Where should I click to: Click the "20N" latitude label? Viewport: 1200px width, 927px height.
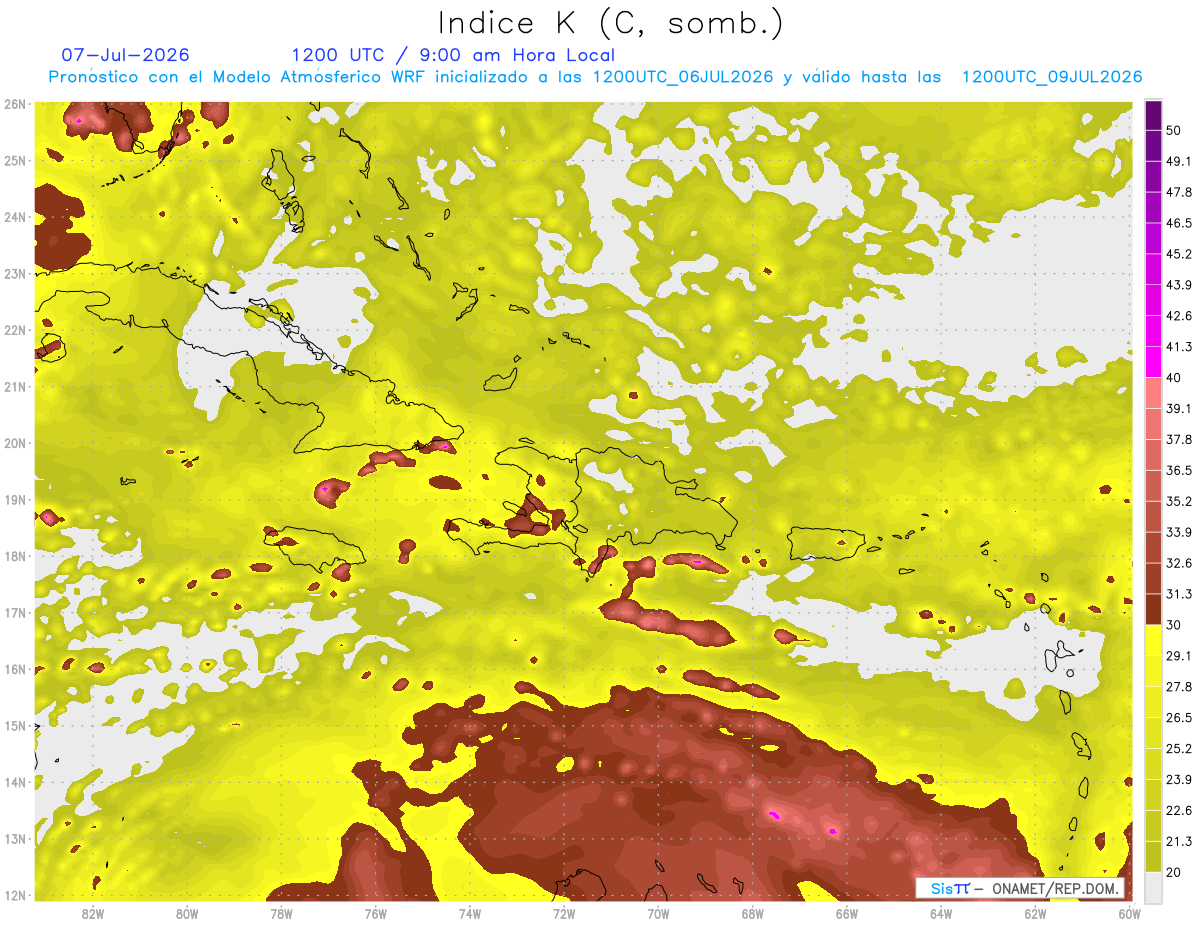(x=15, y=443)
